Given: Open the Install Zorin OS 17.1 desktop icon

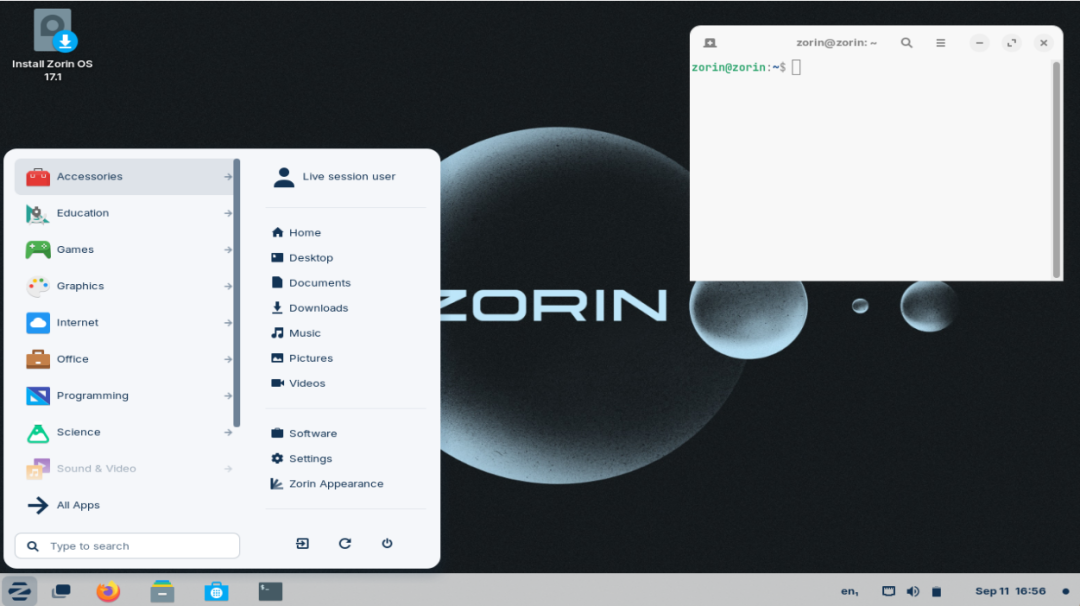Looking at the screenshot, I should (52, 45).
